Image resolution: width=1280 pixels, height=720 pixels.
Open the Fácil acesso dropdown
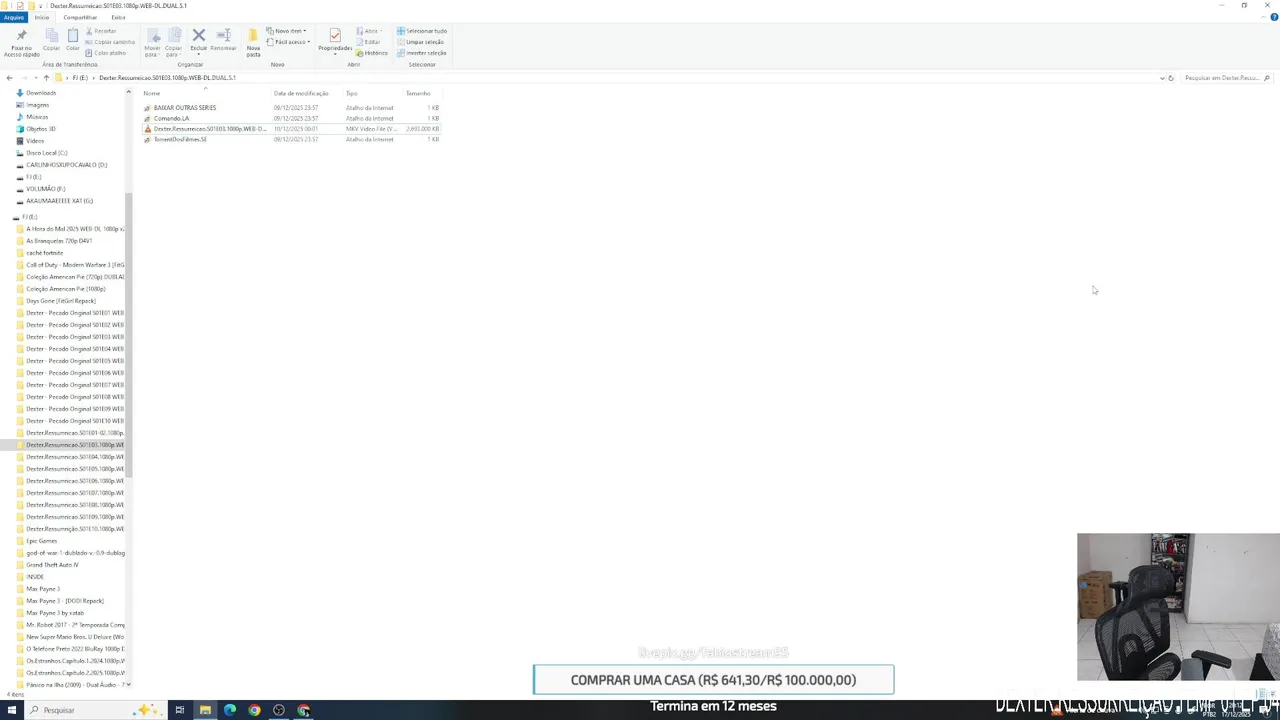pyautogui.click(x=287, y=42)
